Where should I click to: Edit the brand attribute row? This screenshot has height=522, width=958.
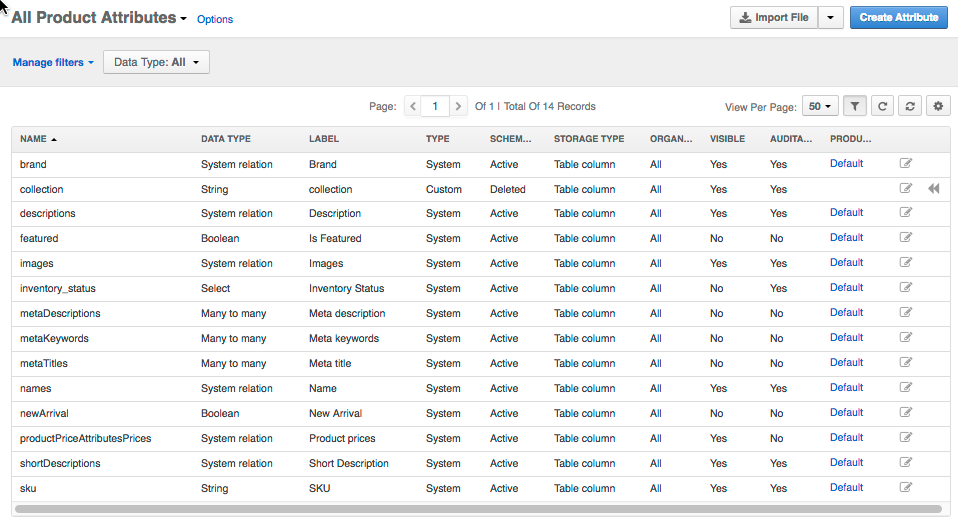[x=905, y=163]
